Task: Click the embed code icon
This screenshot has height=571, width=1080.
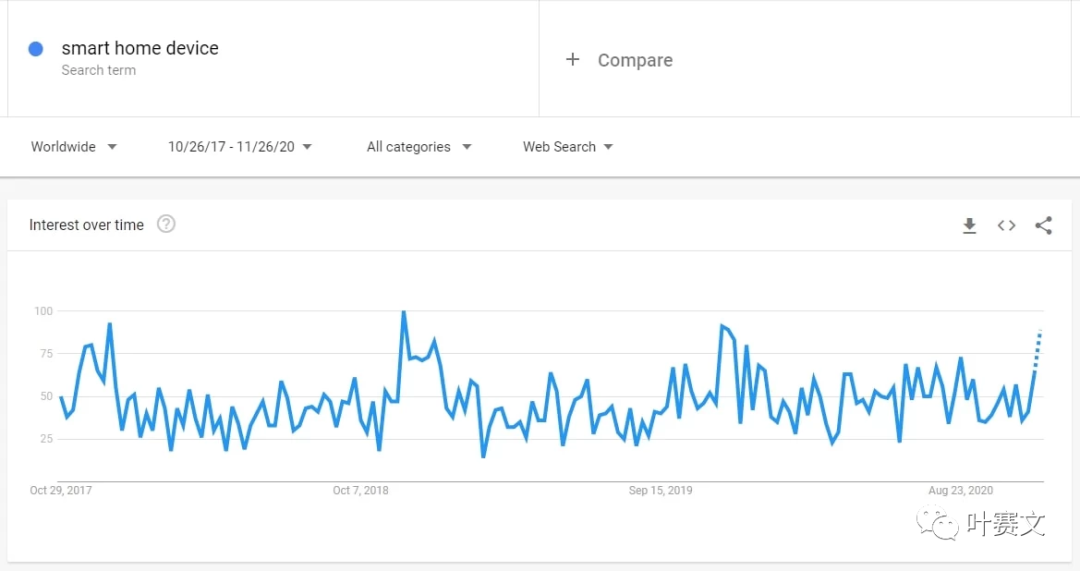Action: pos(1006,226)
